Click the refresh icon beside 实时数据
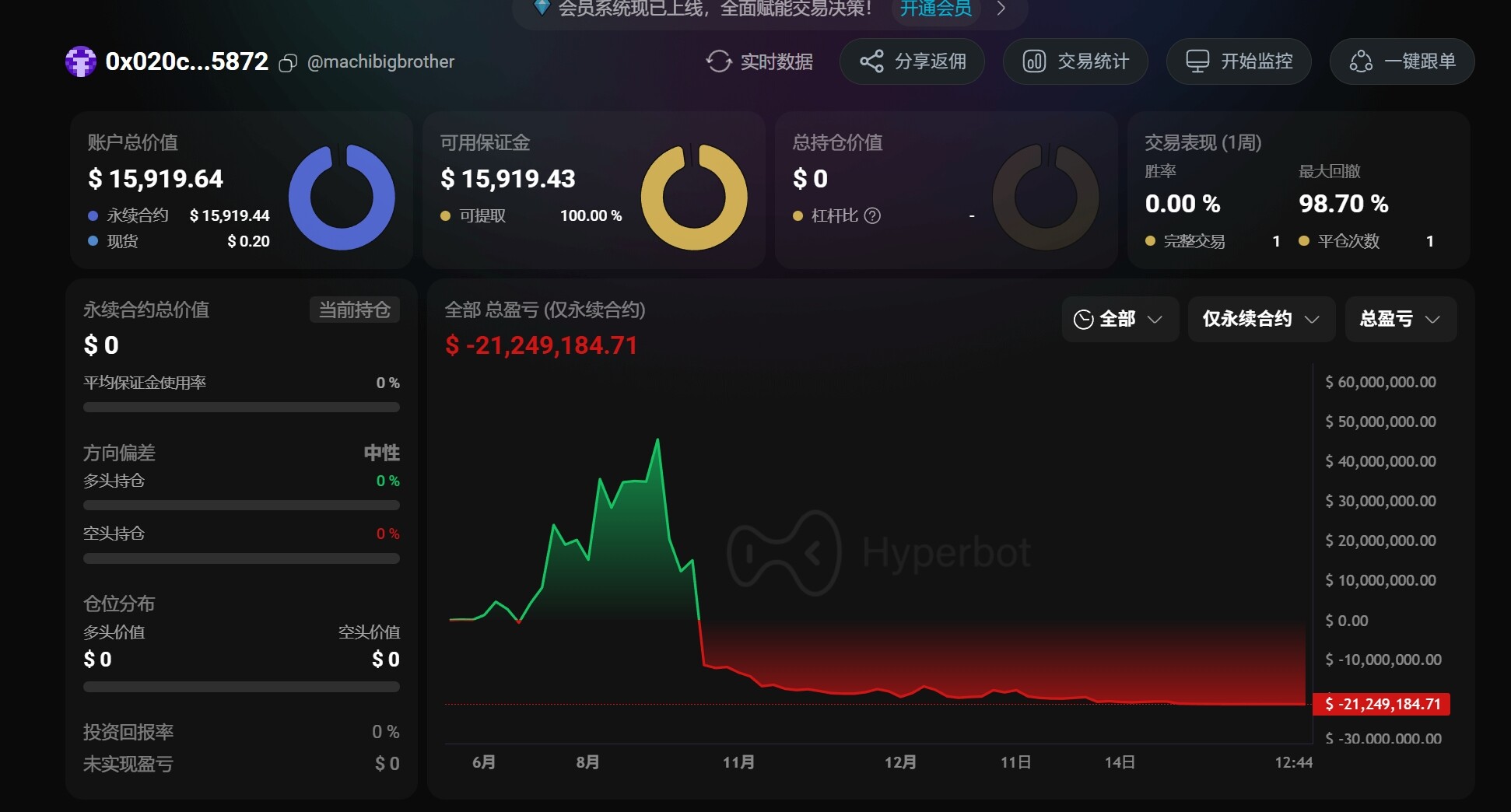The image size is (1511, 812). [718, 61]
